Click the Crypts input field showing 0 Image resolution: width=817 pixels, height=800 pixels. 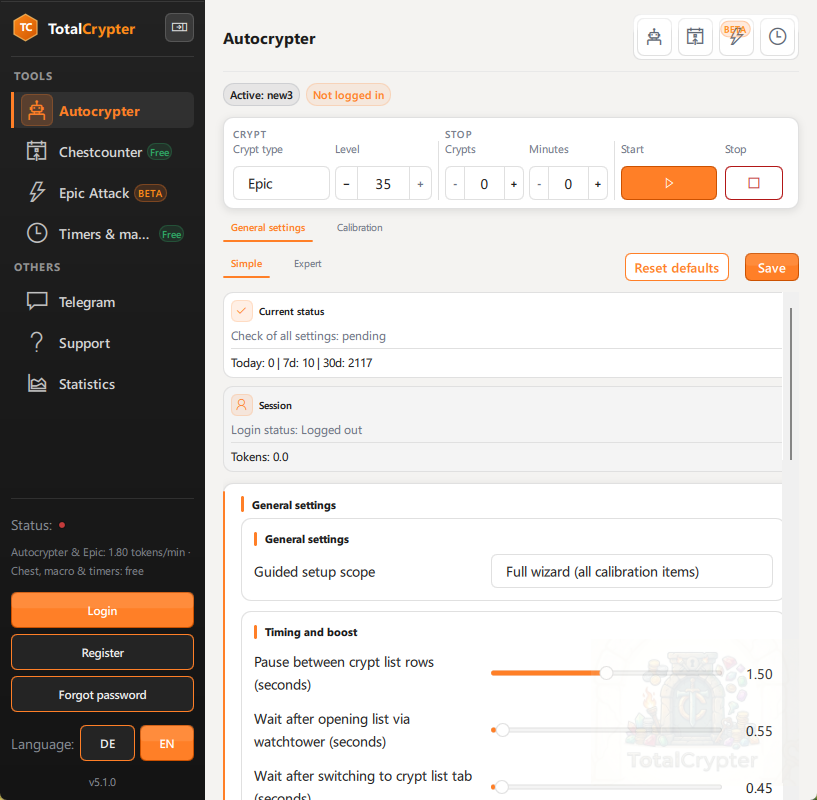(x=485, y=183)
